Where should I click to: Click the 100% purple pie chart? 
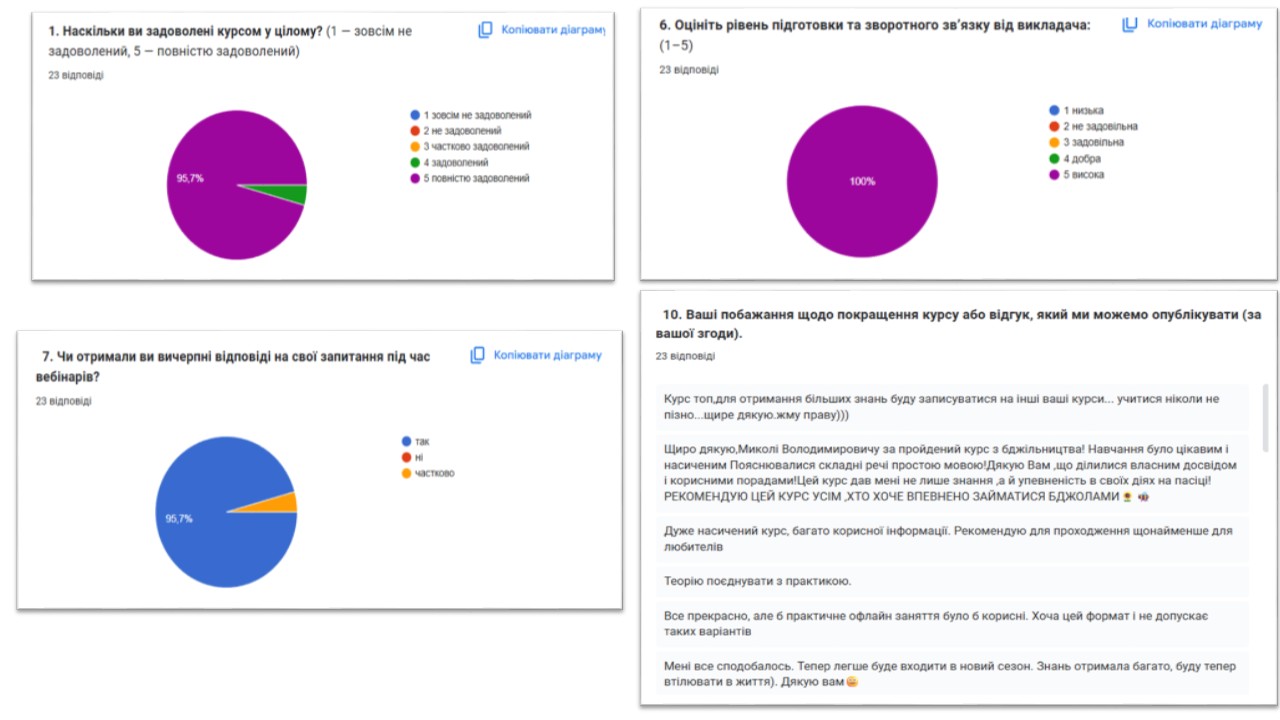click(863, 180)
